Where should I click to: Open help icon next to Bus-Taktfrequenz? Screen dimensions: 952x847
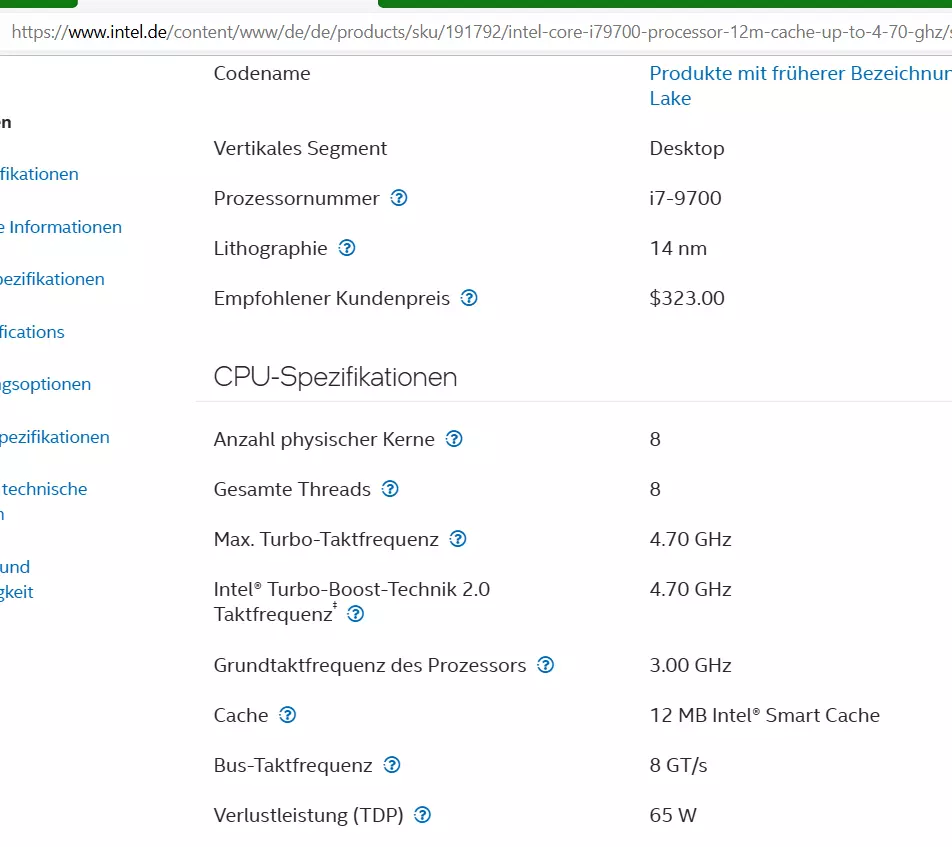392,765
